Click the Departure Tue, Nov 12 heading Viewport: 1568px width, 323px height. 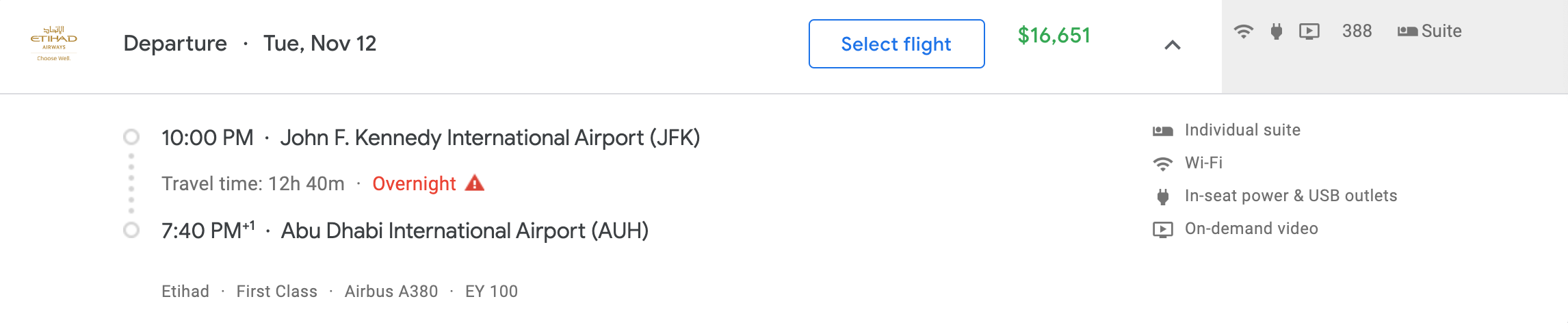250,44
